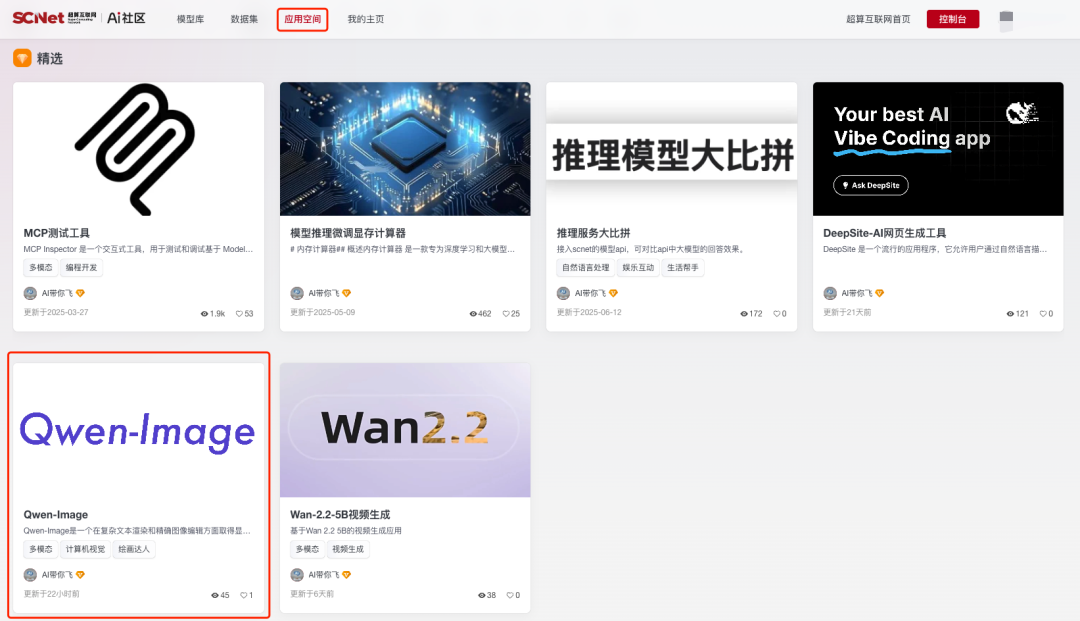Open the 数据集 tab
Image resolution: width=1080 pixels, height=621 pixels.
(x=244, y=19)
